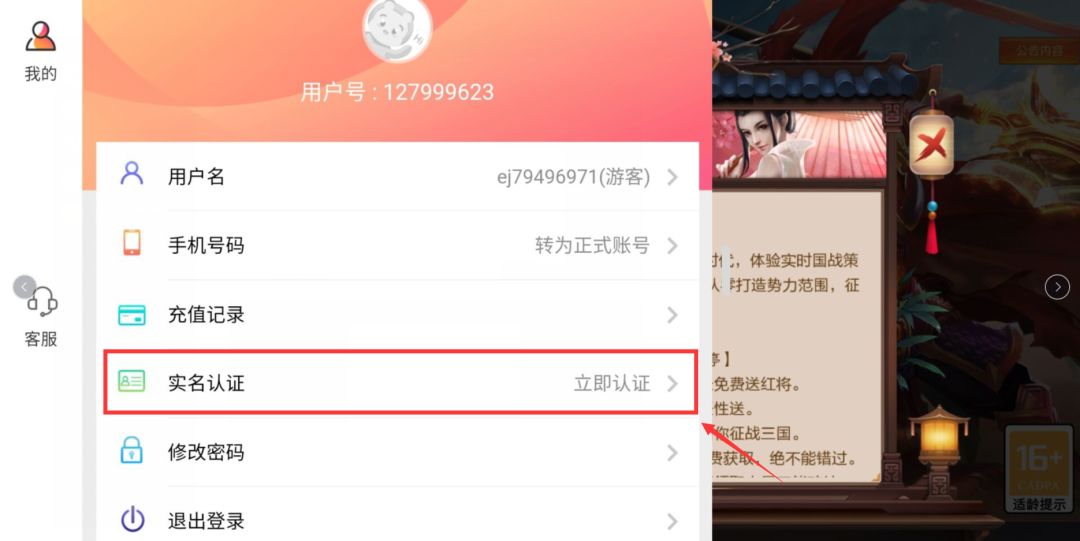The height and width of the screenshot is (541, 1080).
Task: Open the 我的 profile icon in sidebar
Action: [x=41, y=36]
